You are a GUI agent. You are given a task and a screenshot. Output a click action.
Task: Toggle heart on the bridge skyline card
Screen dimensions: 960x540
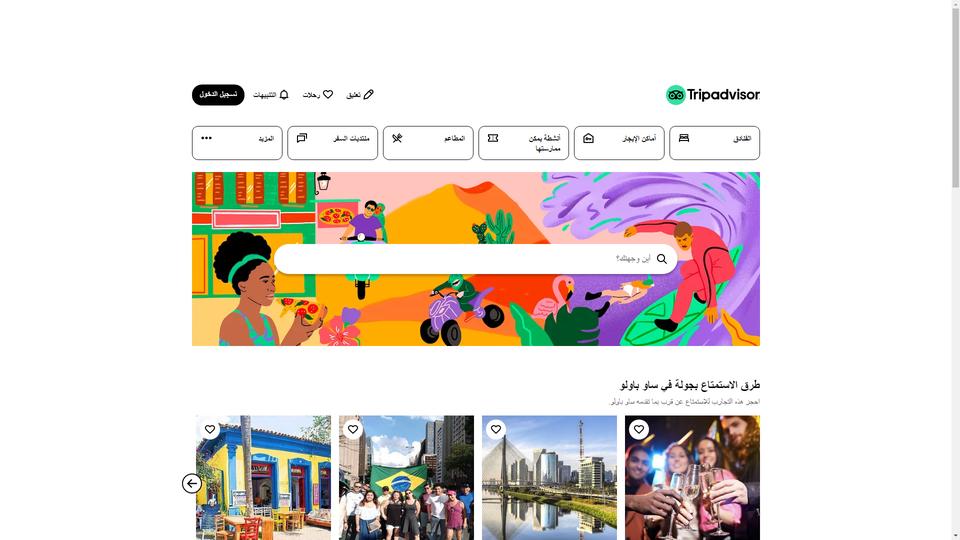click(496, 429)
